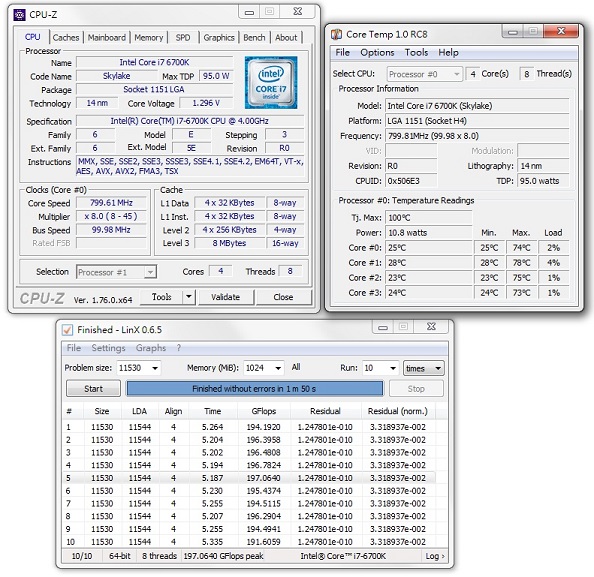
Task: Click the Stop button in LinX
Action: [416, 389]
